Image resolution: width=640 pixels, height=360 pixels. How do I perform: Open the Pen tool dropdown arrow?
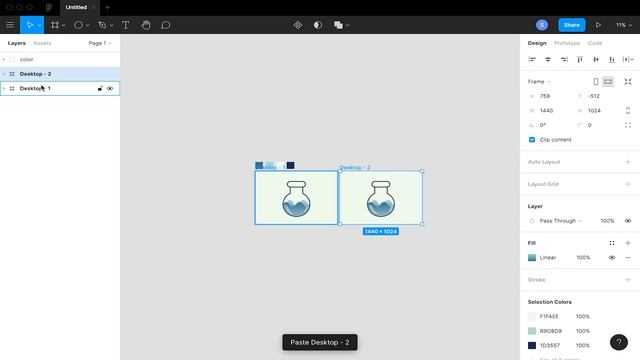[x=111, y=25]
